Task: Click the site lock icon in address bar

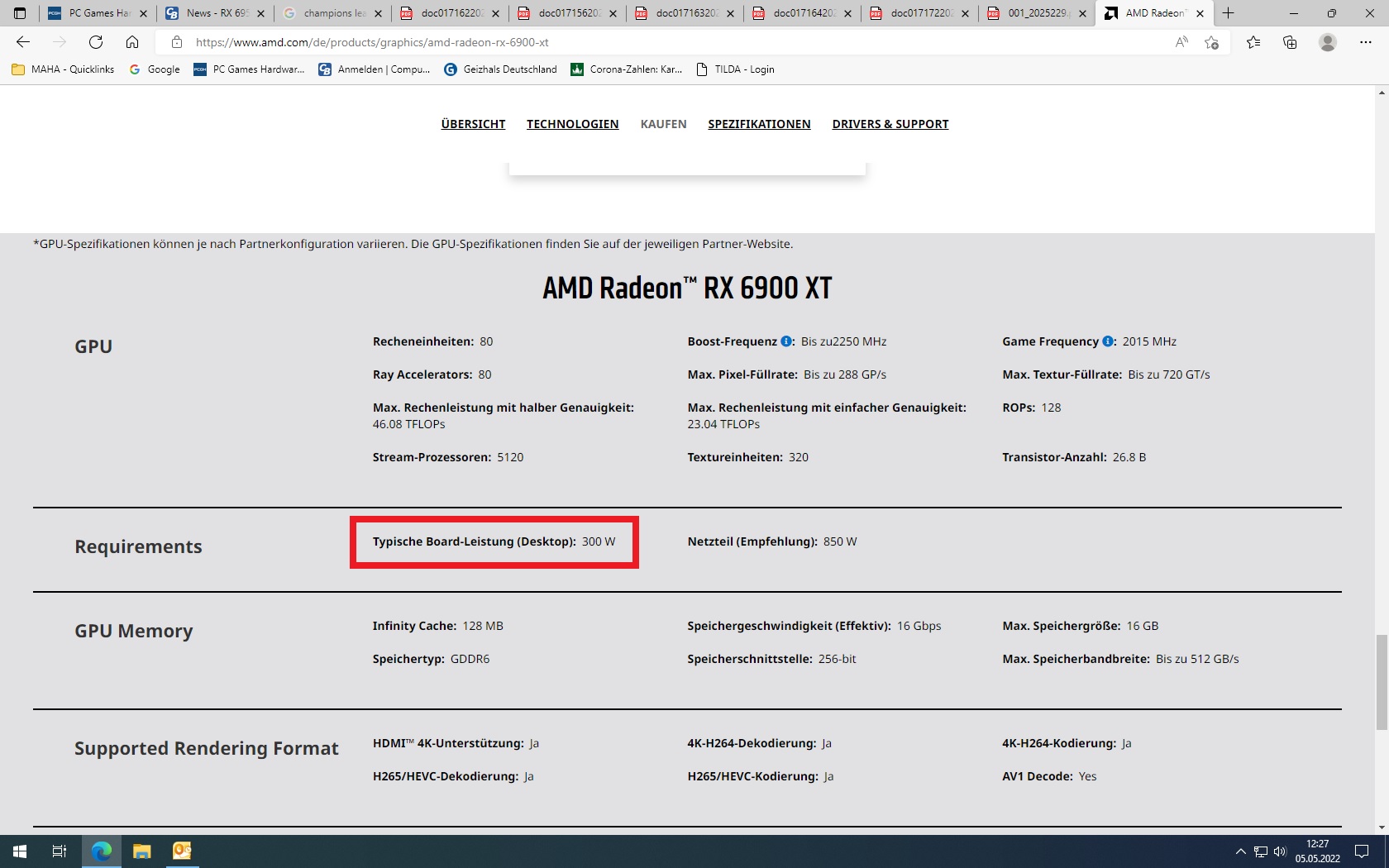Action: tap(176, 42)
